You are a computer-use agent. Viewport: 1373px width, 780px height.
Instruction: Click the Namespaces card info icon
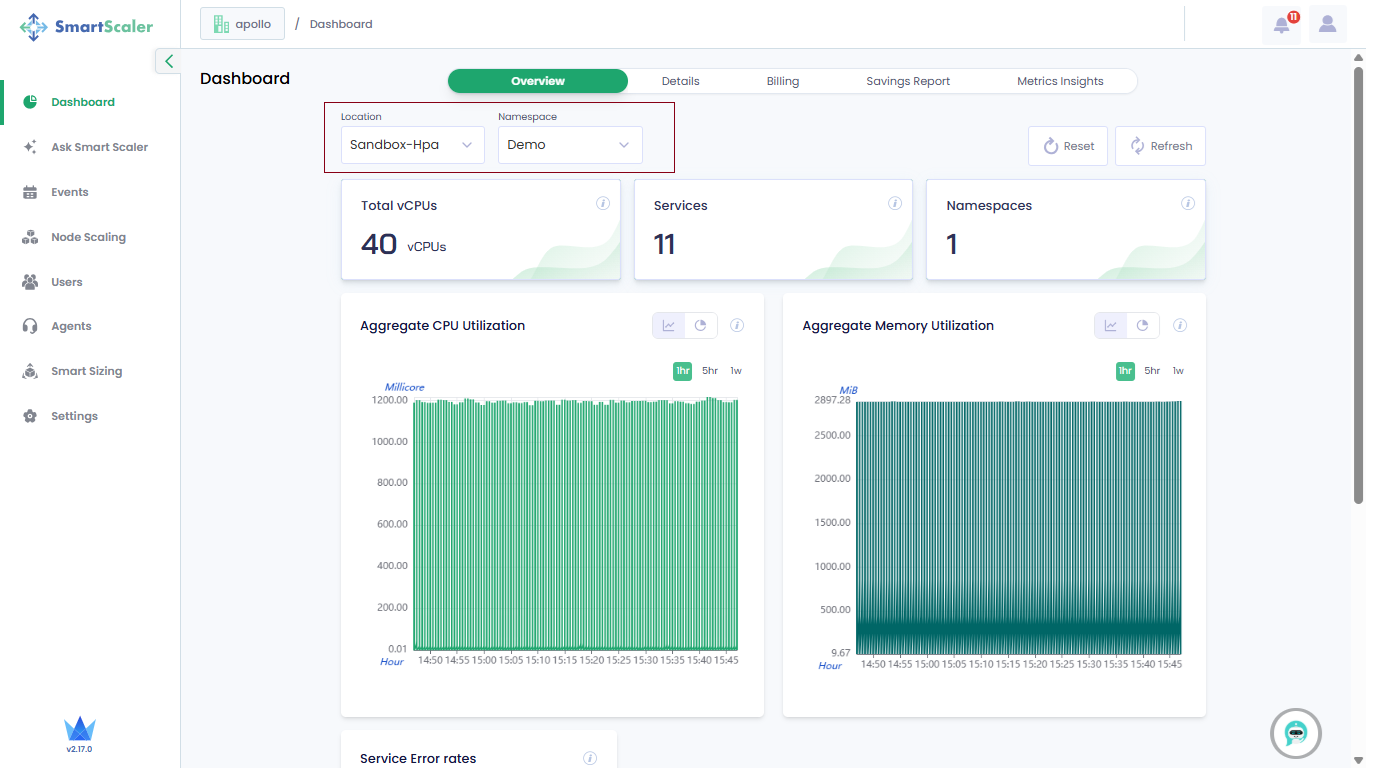(1188, 203)
